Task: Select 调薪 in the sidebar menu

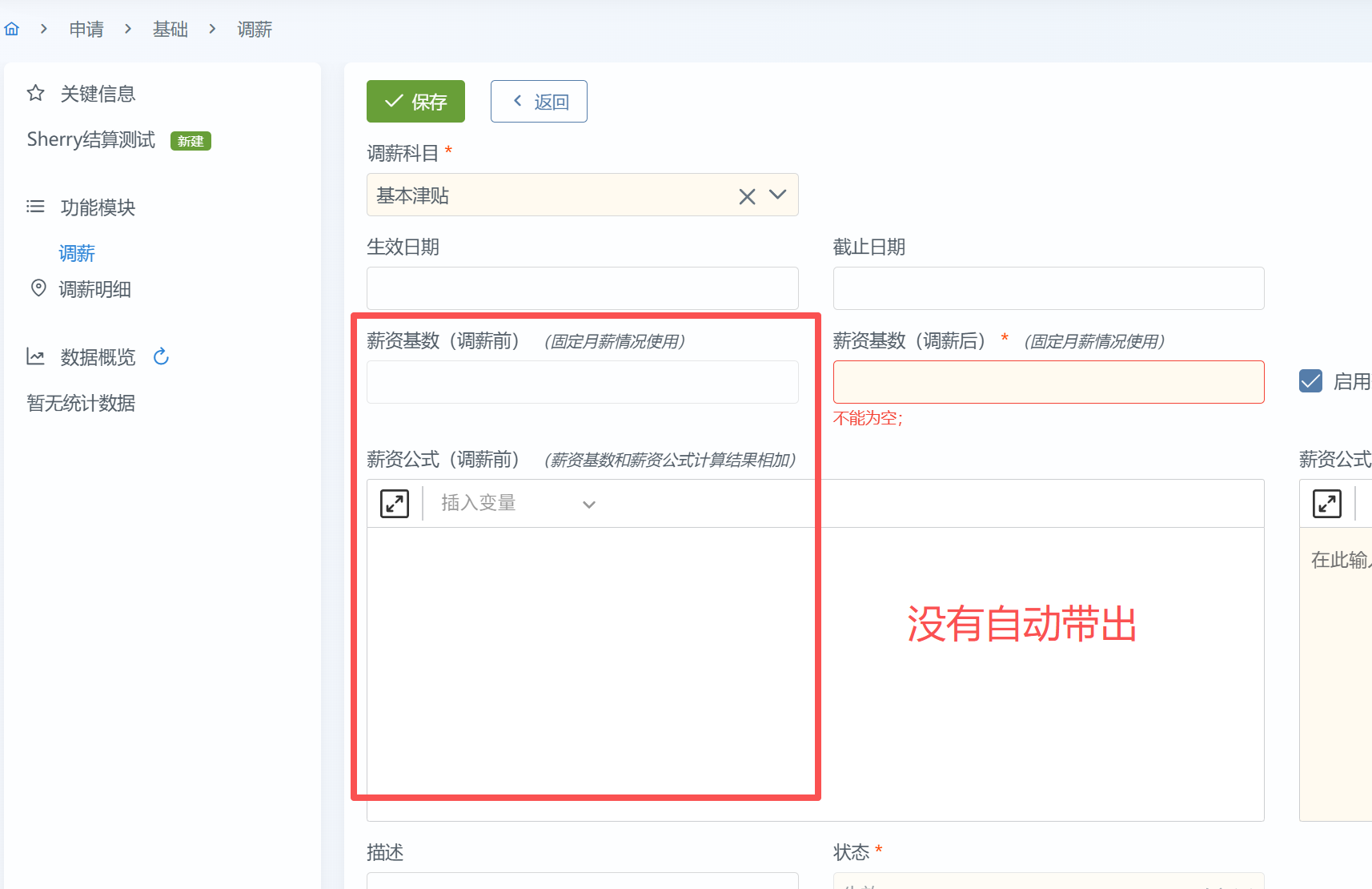Action: click(x=77, y=254)
